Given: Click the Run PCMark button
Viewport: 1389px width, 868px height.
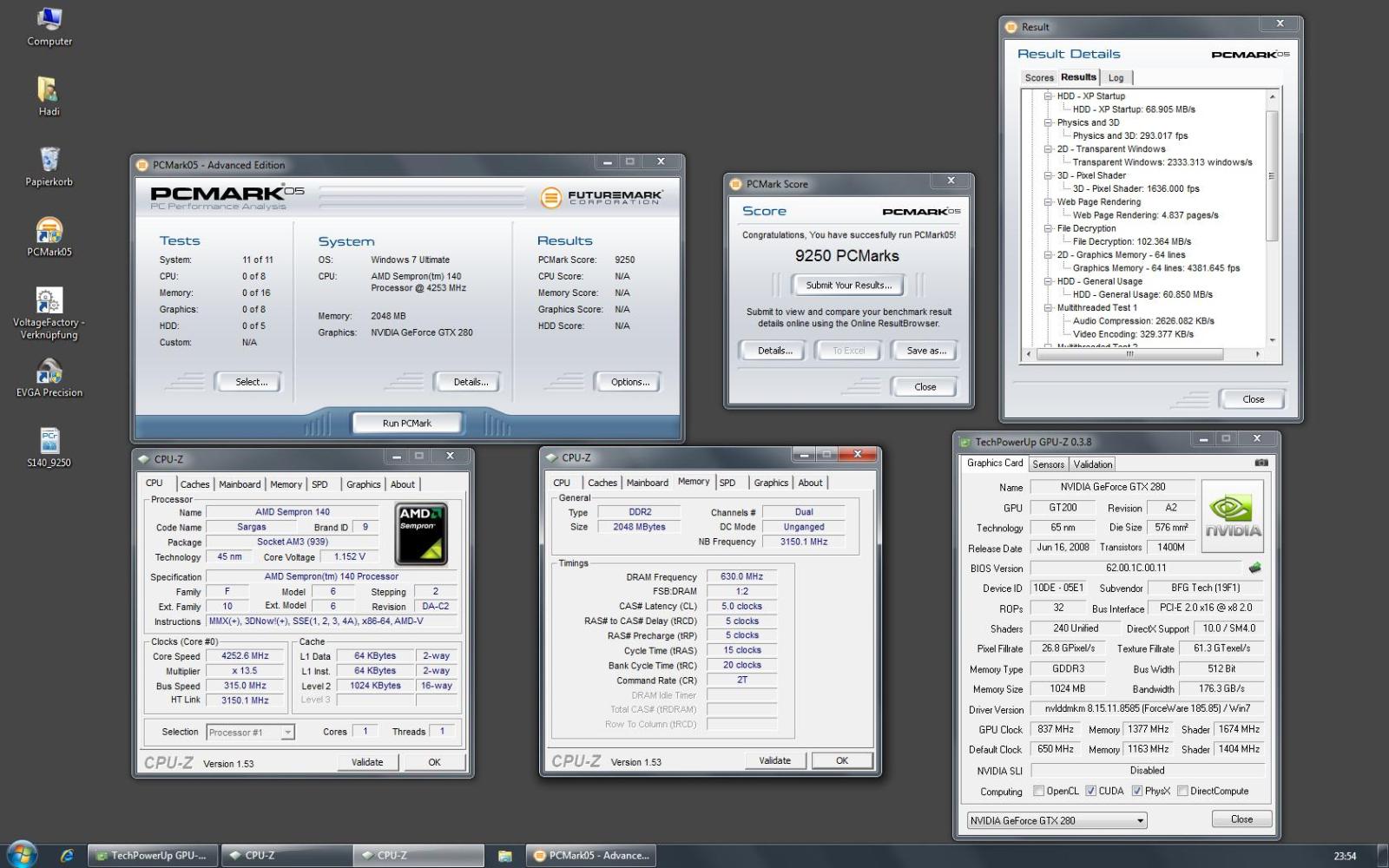Looking at the screenshot, I should [407, 424].
